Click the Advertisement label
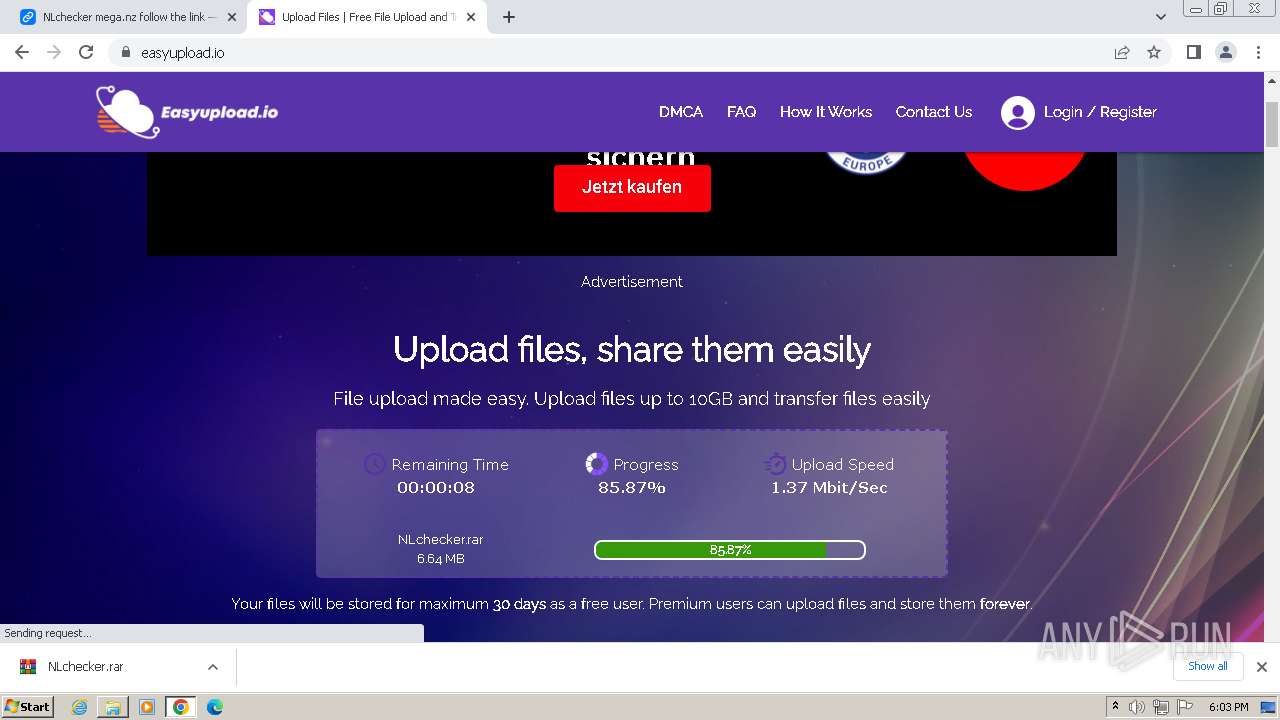The height and width of the screenshot is (720, 1280). 632,282
